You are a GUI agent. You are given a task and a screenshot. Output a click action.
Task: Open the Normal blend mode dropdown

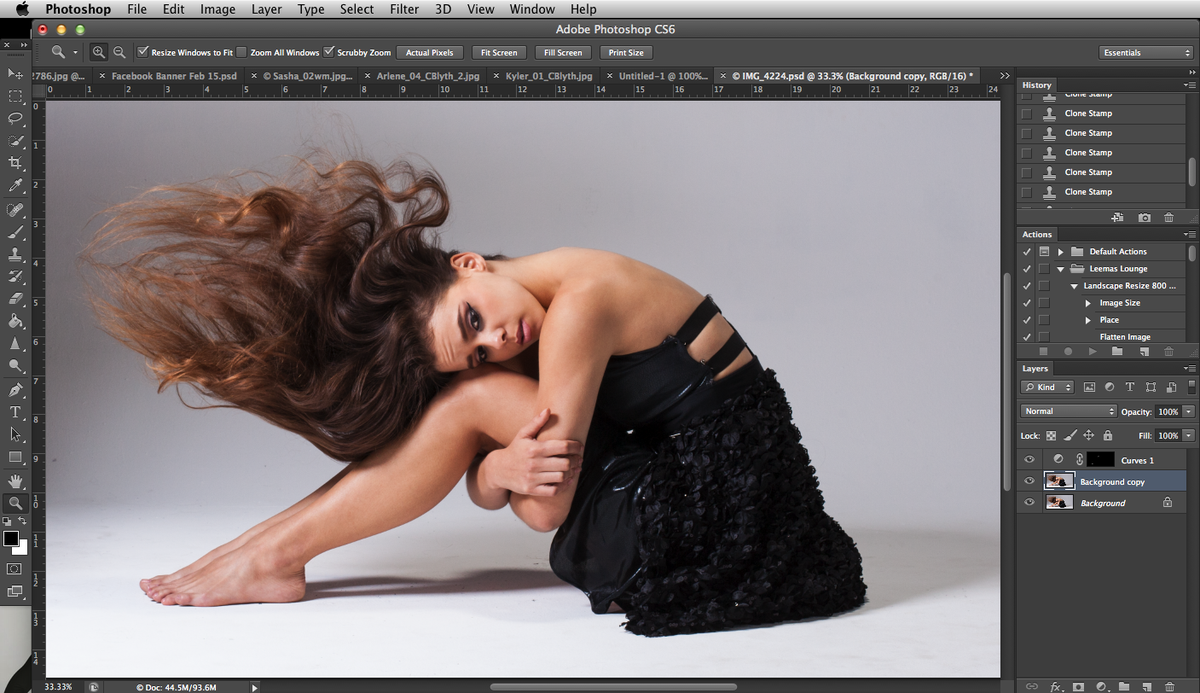pyautogui.click(x=1069, y=411)
